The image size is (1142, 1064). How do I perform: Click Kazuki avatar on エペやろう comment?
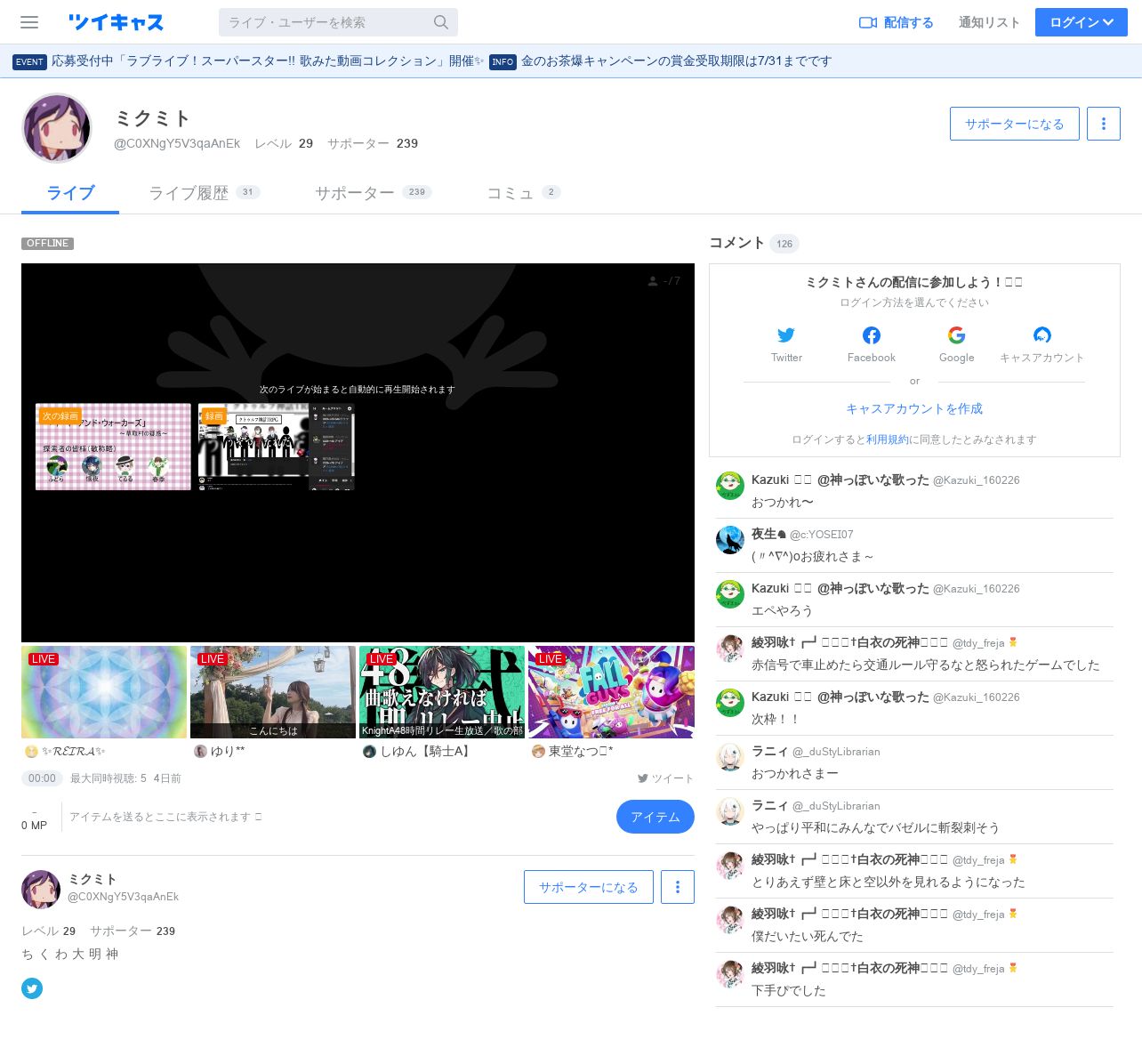pyautogui.click(x=730, y=594)
